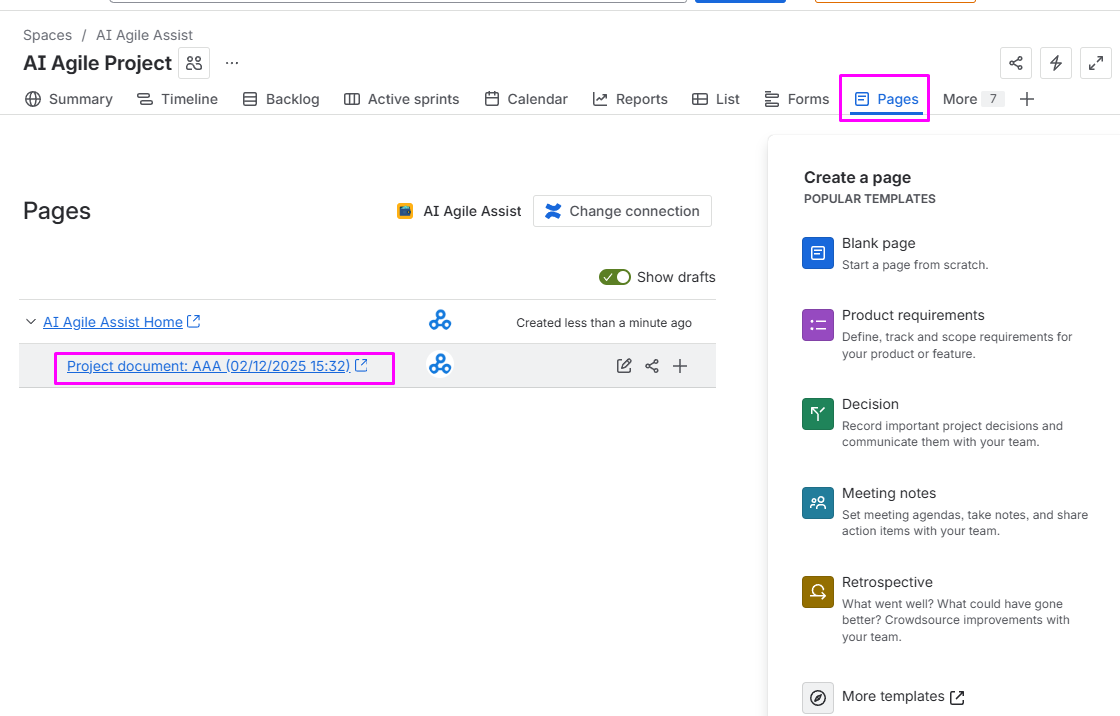Click the Retrospective template icon
The height and width of the screenshot is (716, 1120).
[x=818, y=592]
